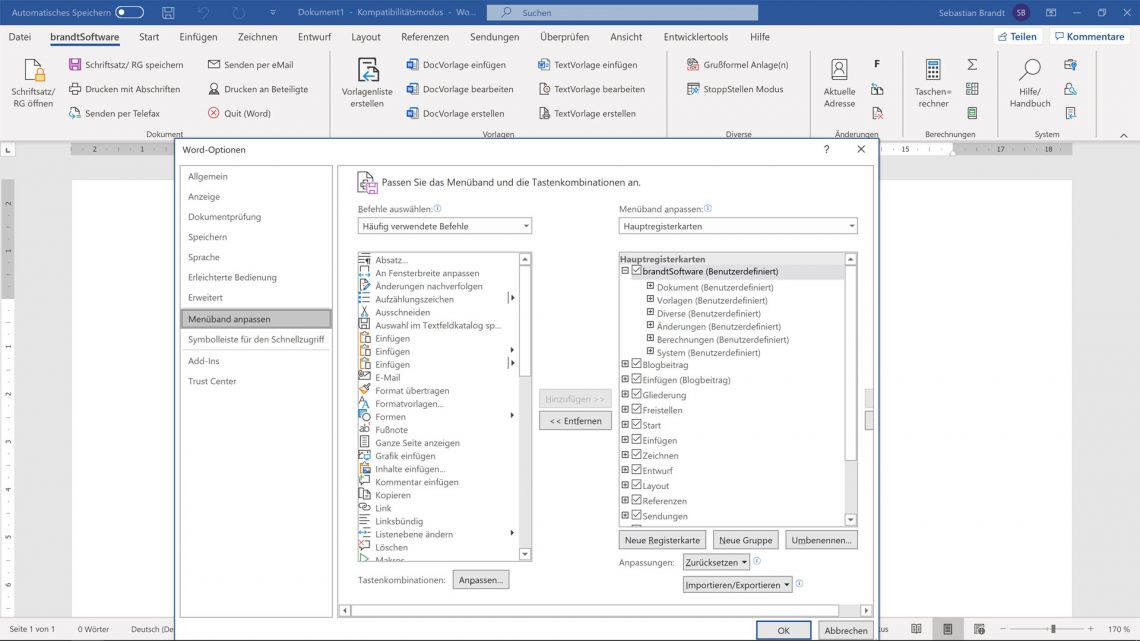Viewport: 1140px width, 641px height.
Task: Click Umbenennen... button
Action: (821, 540)
